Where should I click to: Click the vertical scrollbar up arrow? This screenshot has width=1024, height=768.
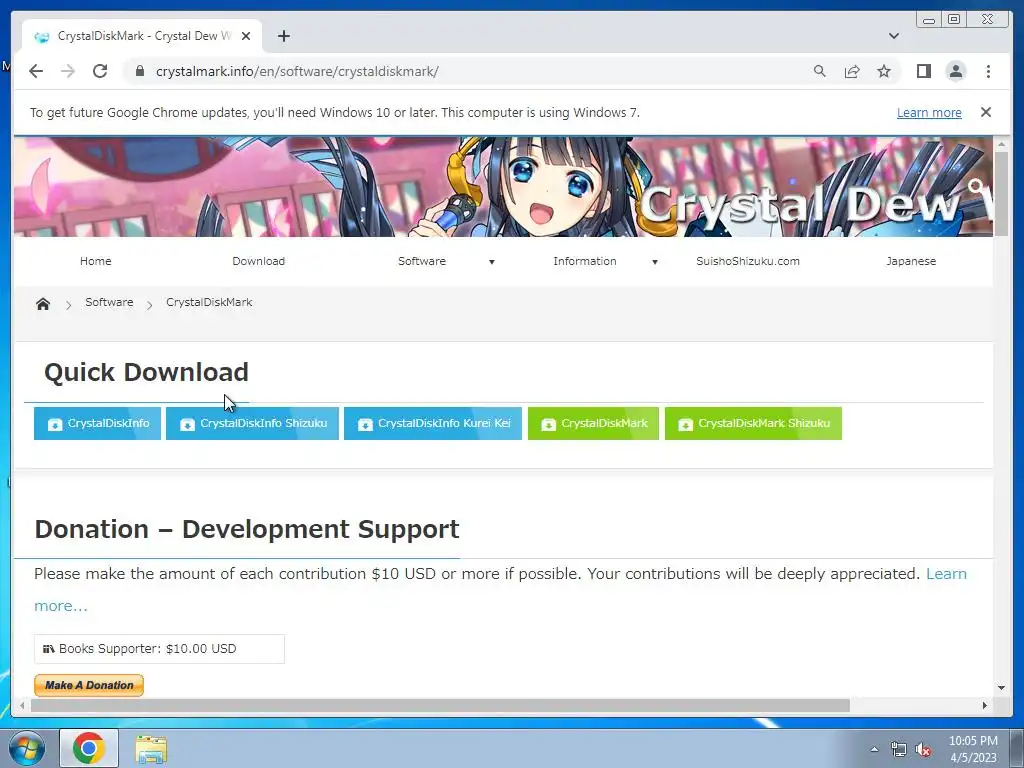pyautogui.click(x=1001, y=144)
